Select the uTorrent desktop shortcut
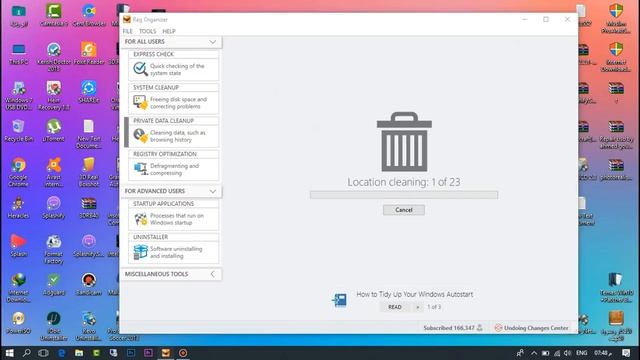 tap(53, 131)
